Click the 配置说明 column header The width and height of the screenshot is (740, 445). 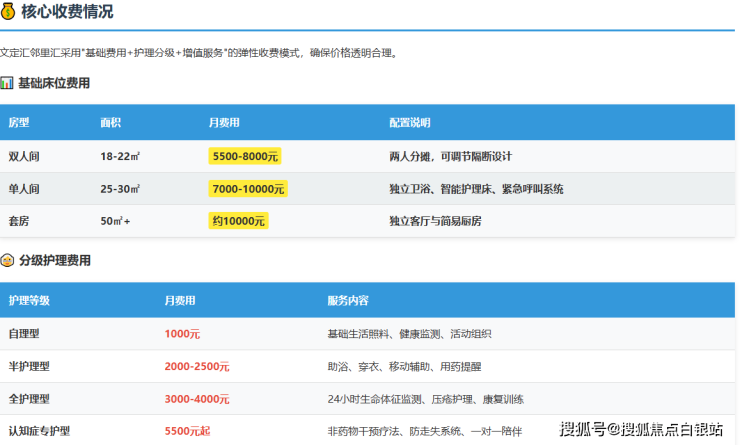point(409,122)
